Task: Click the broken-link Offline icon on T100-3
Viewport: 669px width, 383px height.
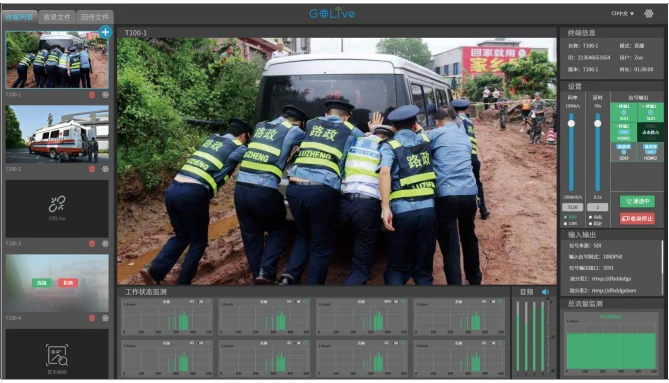Action: click(57, 204)
